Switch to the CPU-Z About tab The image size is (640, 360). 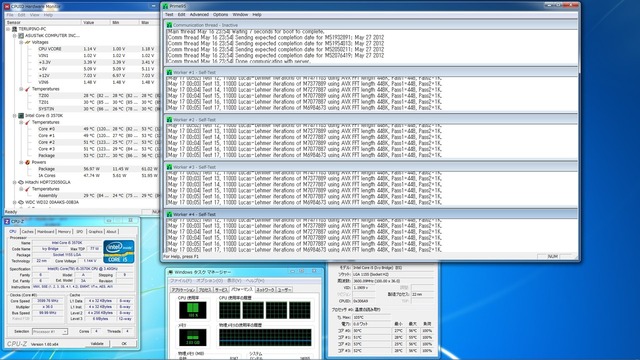pos(111,231)
